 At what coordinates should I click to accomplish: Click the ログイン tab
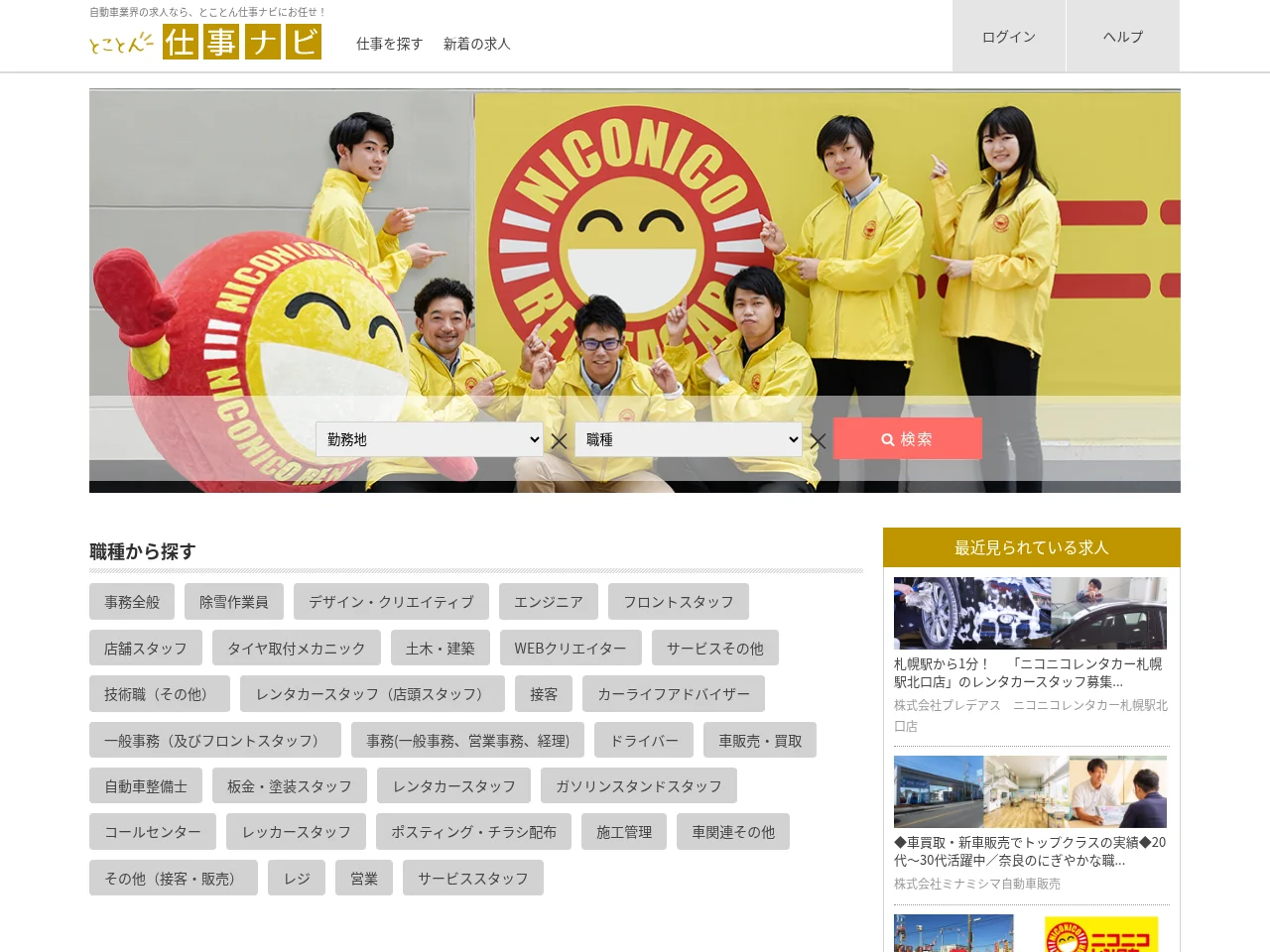coord(1009,36)
